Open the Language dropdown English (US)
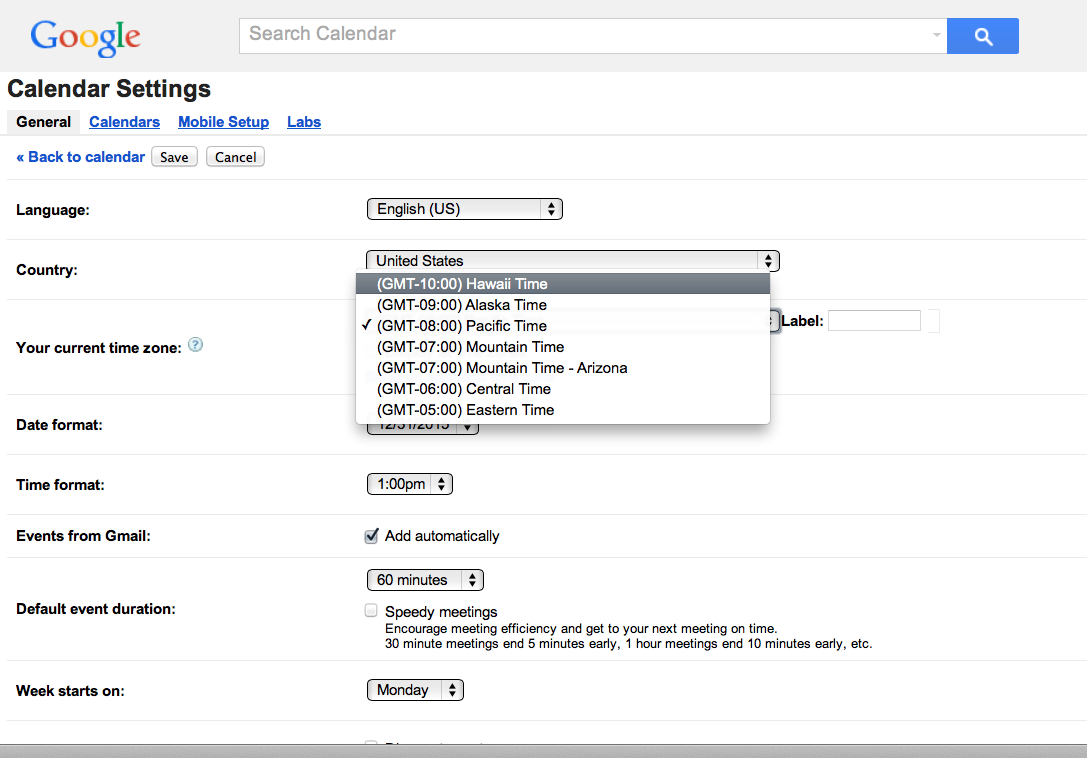The width and height of the screenshot is (1087, 758). click(x=464, y=209)
